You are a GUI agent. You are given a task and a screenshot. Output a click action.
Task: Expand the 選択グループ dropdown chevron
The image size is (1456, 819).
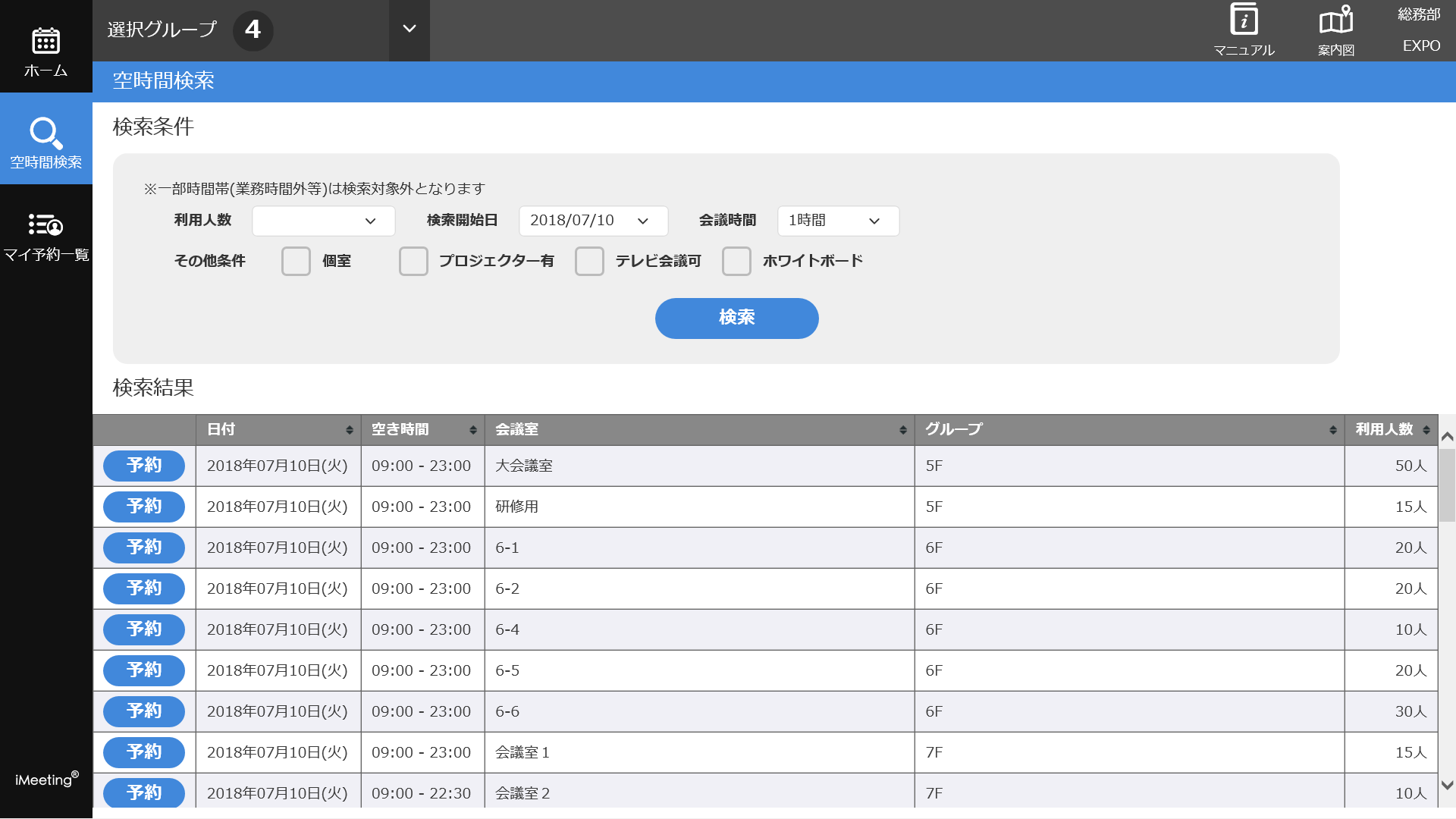[x=409, y=30]
